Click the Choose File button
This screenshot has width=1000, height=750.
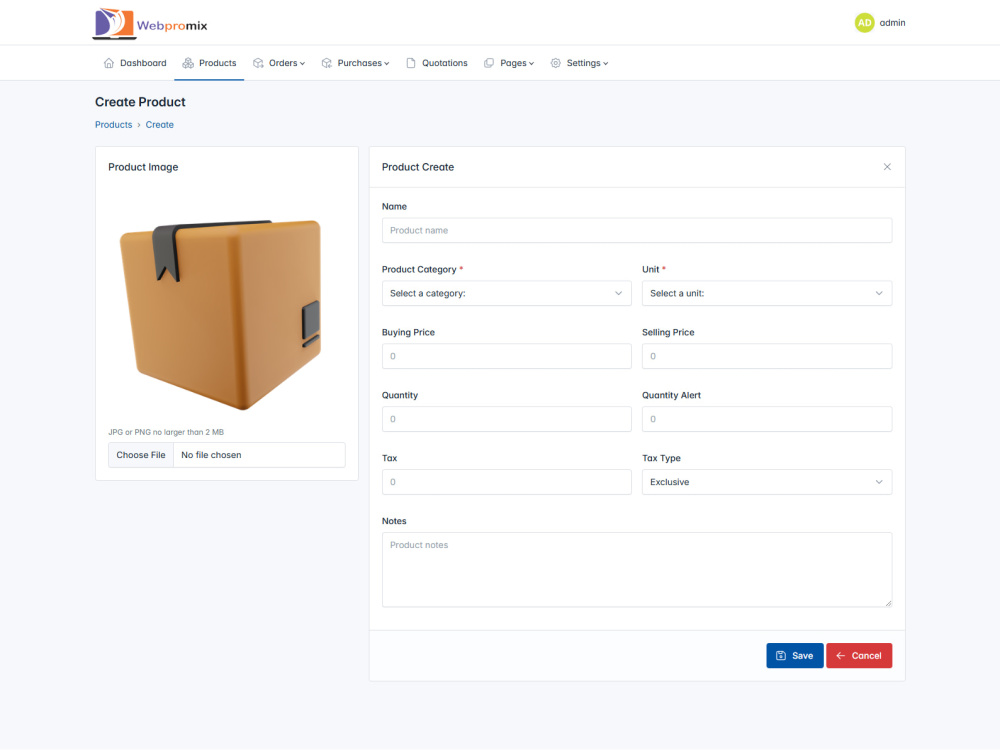pyautogui.click(x=141, y=455)
